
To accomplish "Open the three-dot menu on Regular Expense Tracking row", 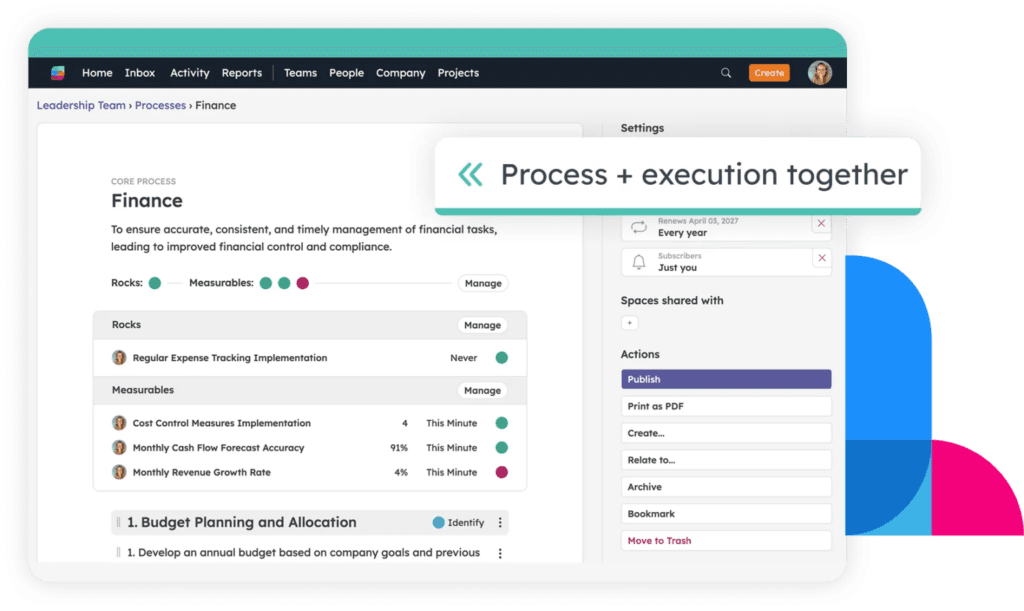I will point(500,357).
